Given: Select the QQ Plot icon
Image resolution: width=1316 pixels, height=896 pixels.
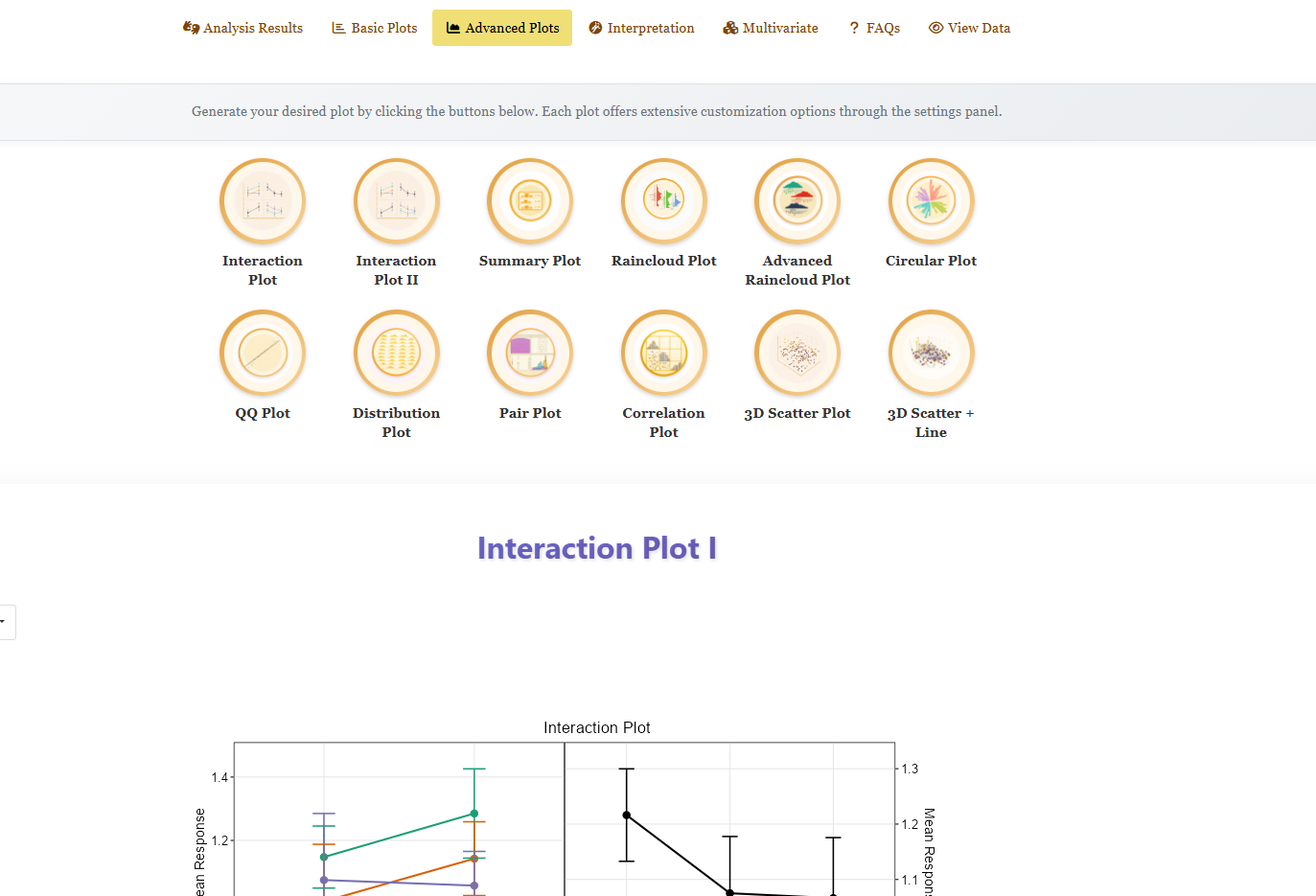Looking at the screenshot, I should point(263,353).
